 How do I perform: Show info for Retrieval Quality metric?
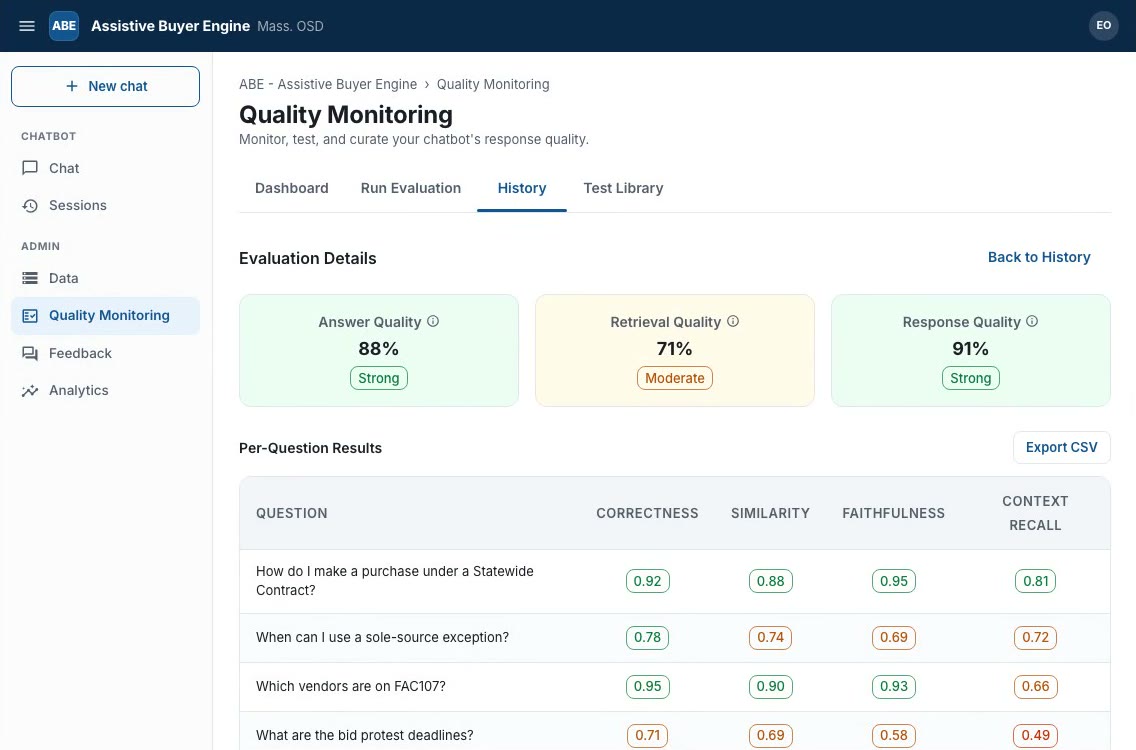(732, 321)
